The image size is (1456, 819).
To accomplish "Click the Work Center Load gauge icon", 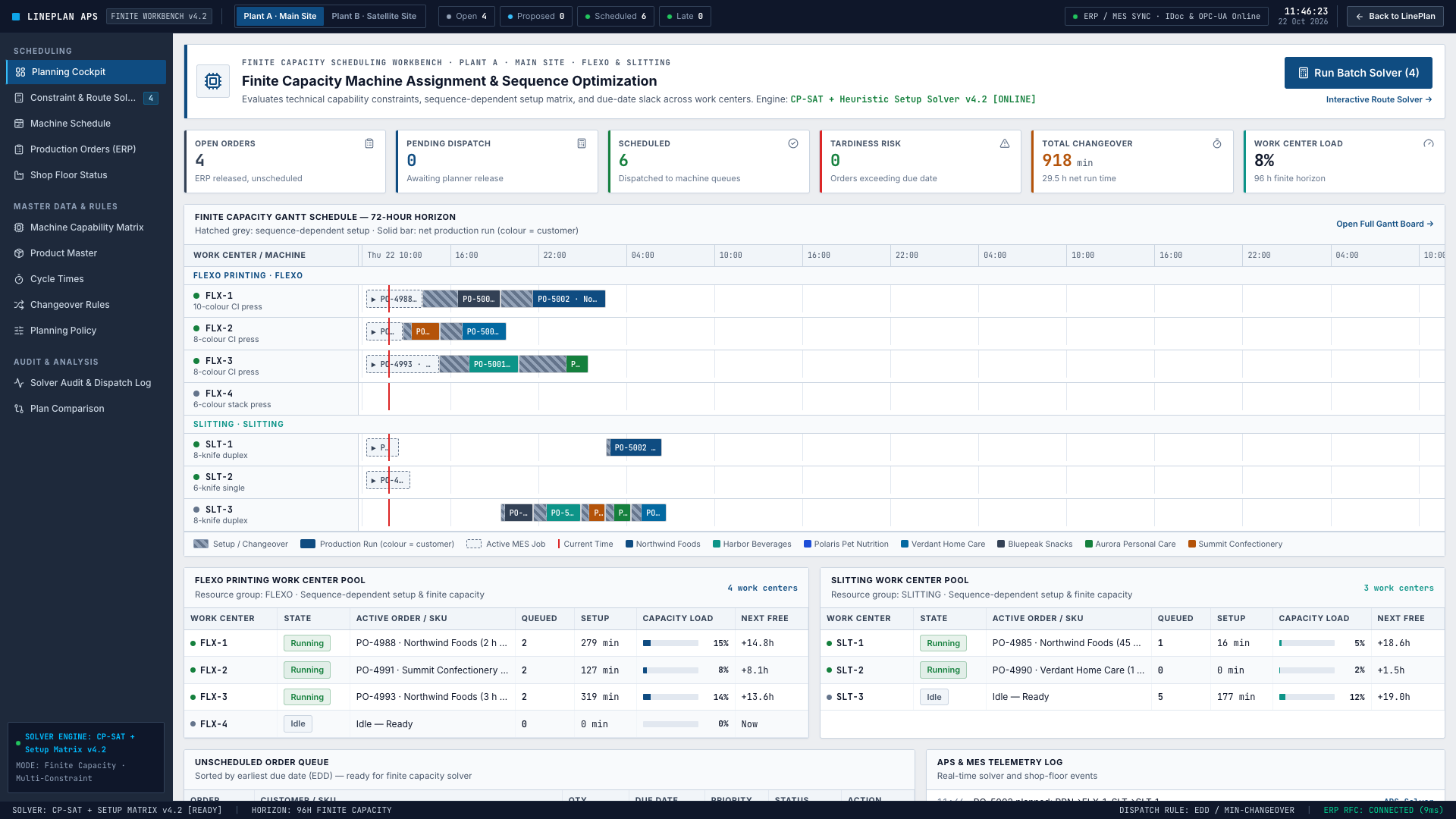I will coord(1429,143).
